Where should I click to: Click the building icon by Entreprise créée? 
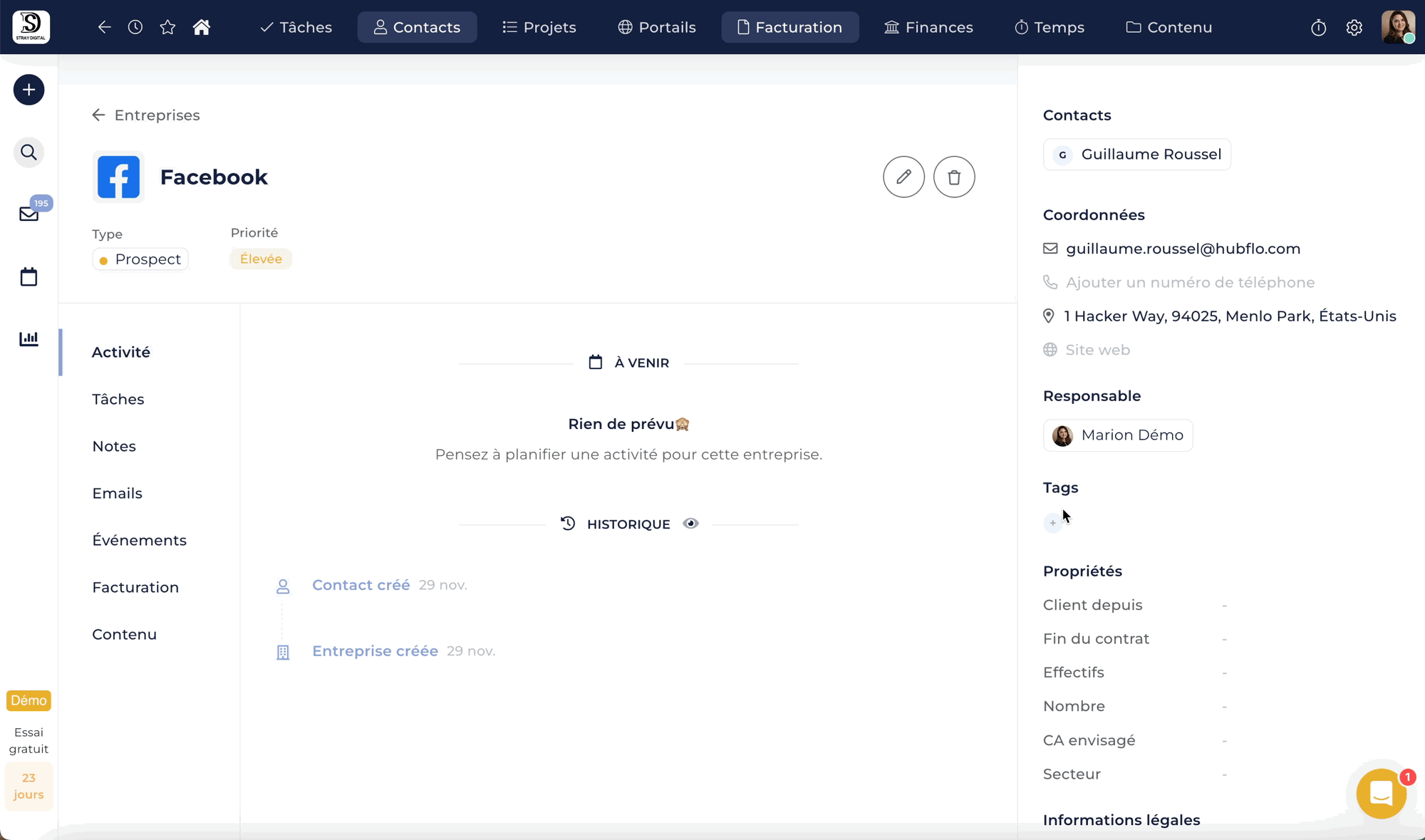(x=283, y=652)
